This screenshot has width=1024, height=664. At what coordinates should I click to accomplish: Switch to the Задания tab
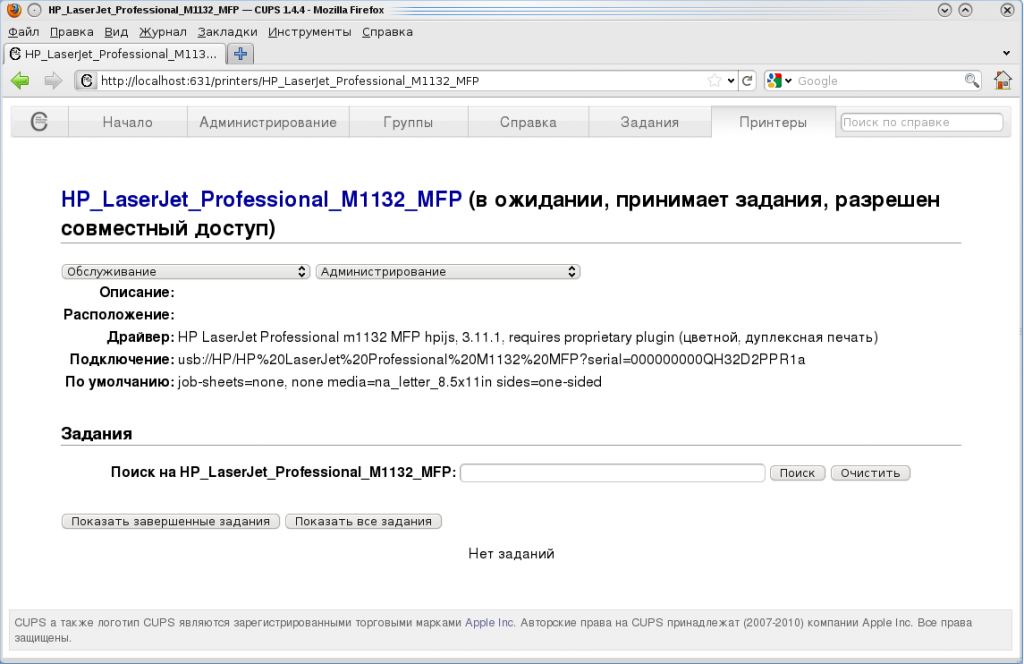coord(650,122)
